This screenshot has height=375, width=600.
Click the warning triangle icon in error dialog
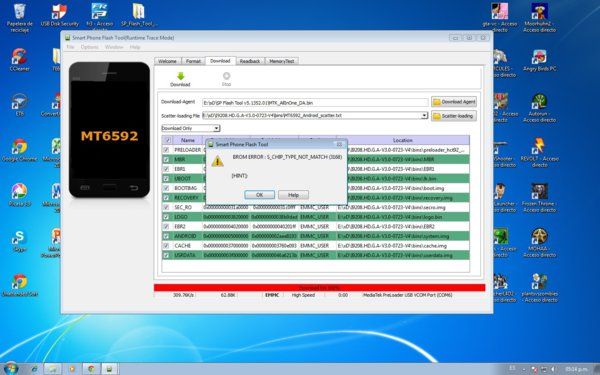pyautogui.click(x=217, y=161)
